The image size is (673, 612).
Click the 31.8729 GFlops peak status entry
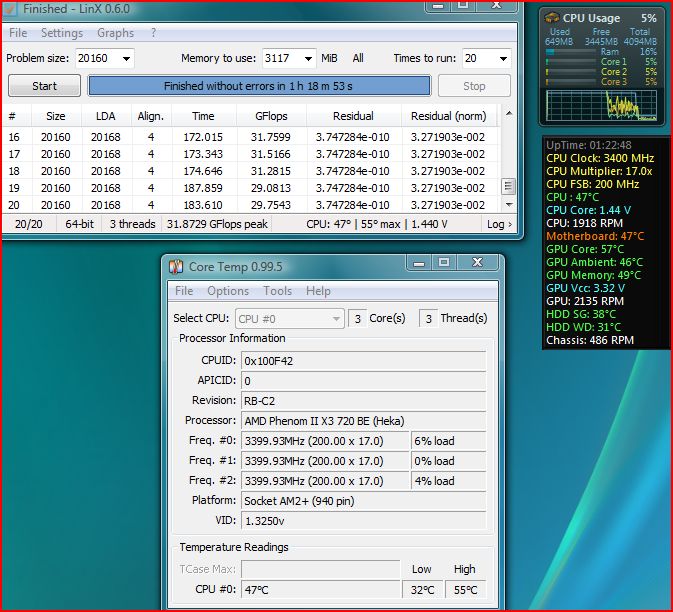(x=217, y=224)
